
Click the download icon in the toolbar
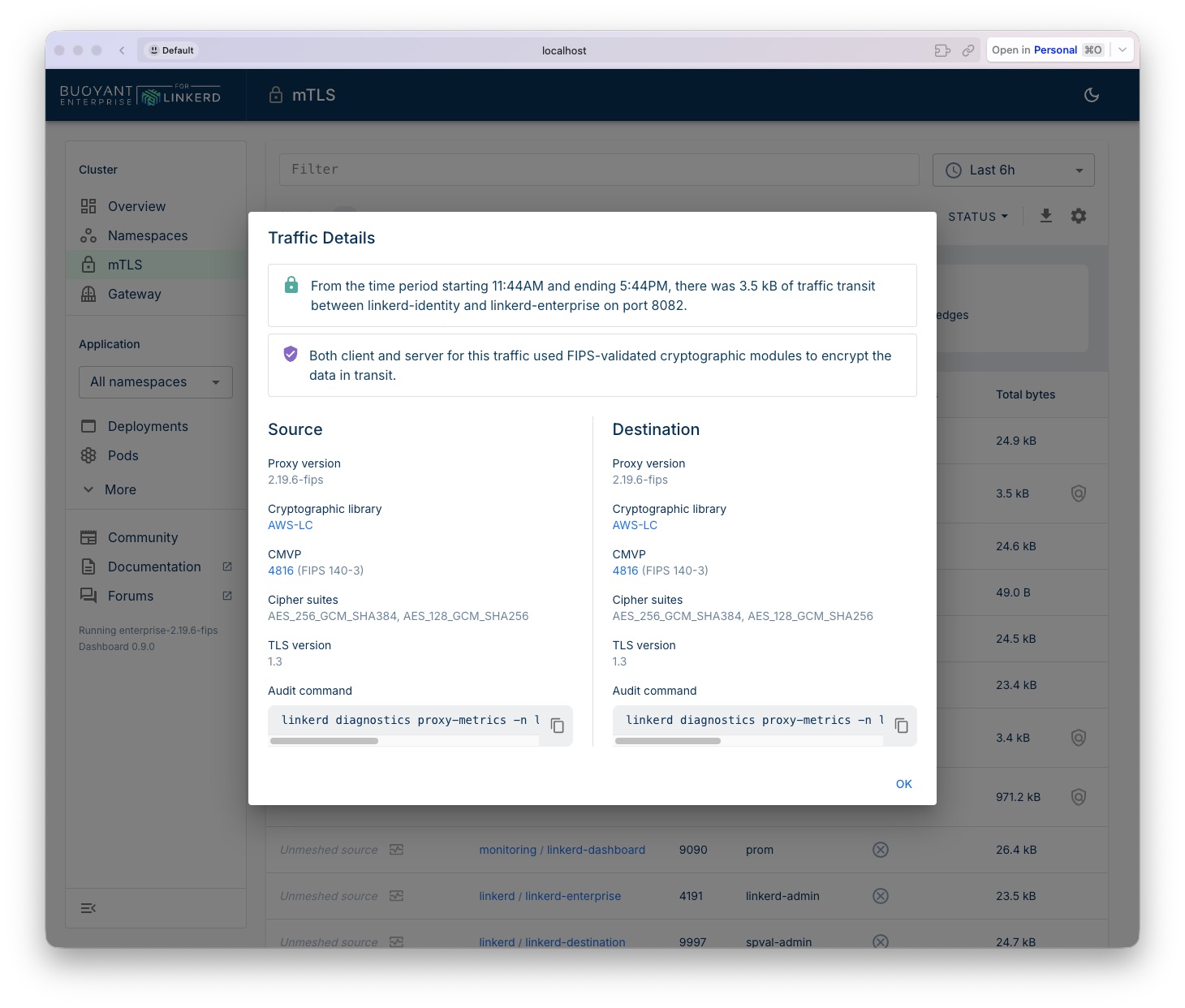[1045, 216]
